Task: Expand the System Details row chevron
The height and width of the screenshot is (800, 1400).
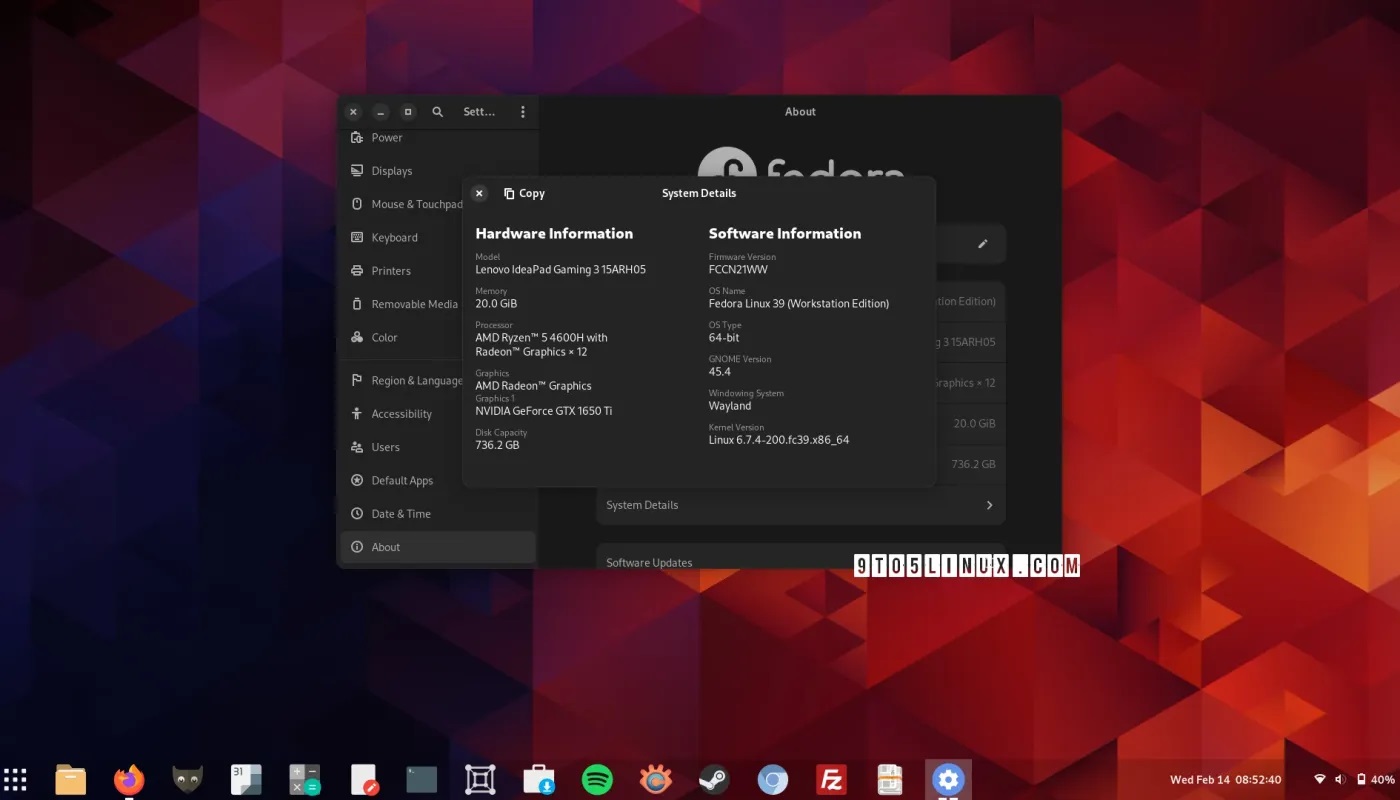Action: 988,505
